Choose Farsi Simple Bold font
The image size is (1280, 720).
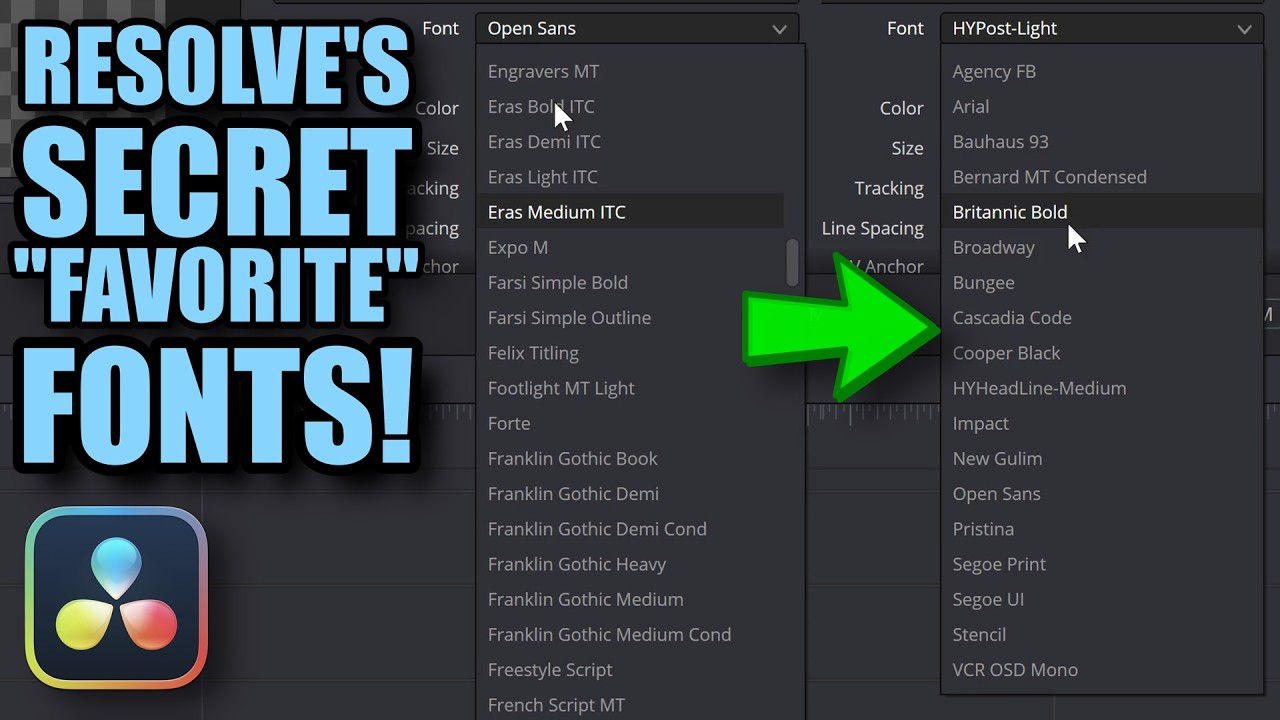[558, 283]
